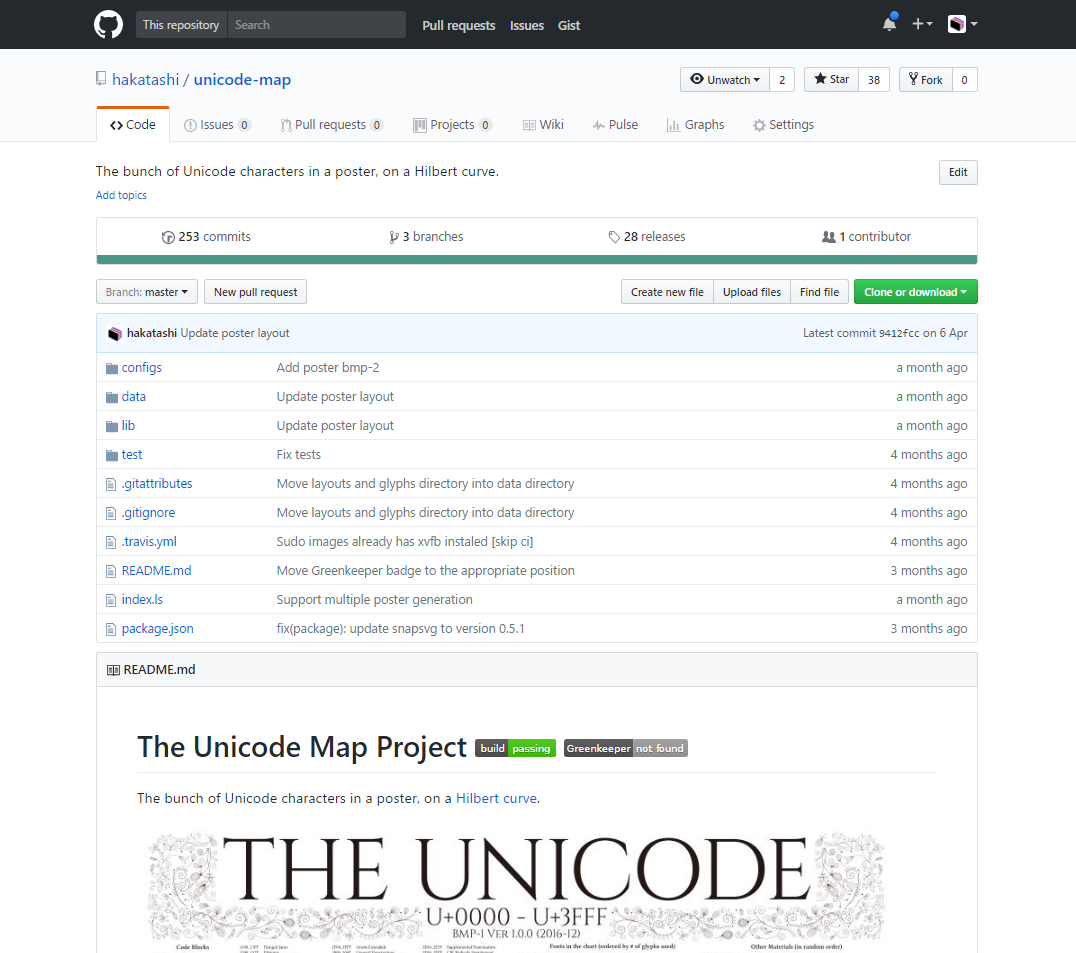Fork the unicode-map repository
The image size is (1076, 953).
click(926, 80)
